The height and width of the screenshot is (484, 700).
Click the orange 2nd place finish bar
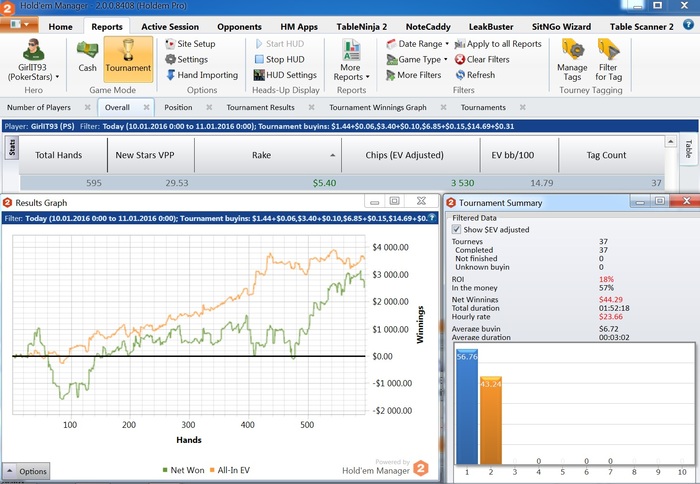(x=491, y=420)
